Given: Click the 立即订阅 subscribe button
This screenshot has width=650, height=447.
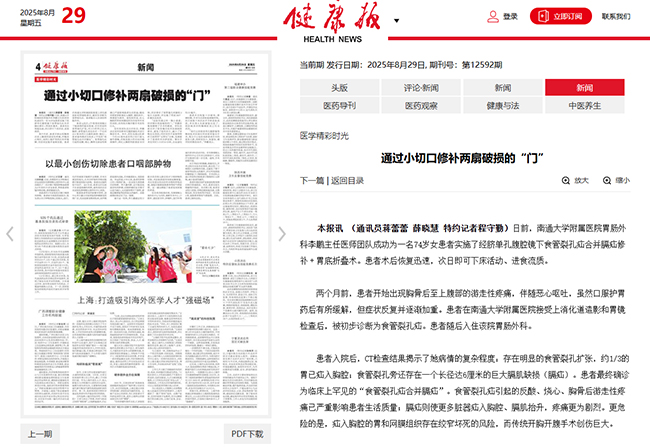Looking at the screenshot, I should (x=560, y=16).
